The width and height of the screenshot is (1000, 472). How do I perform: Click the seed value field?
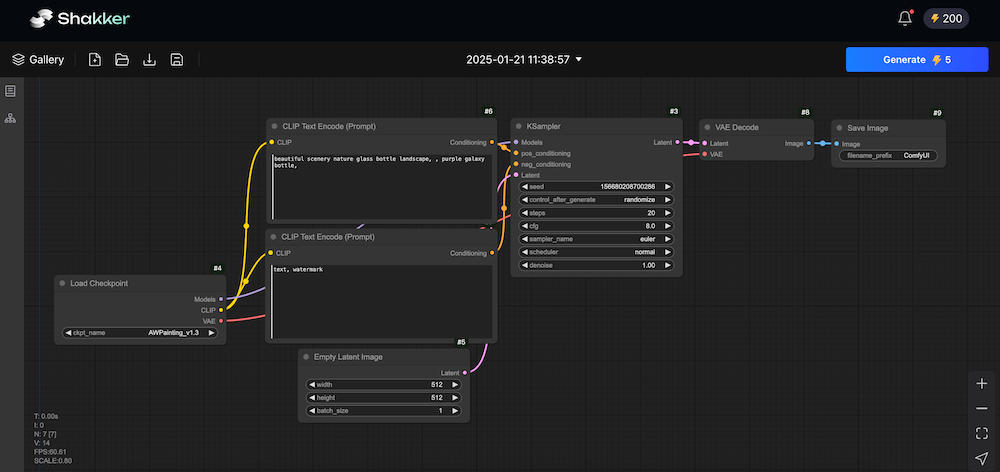coord(596,187)
